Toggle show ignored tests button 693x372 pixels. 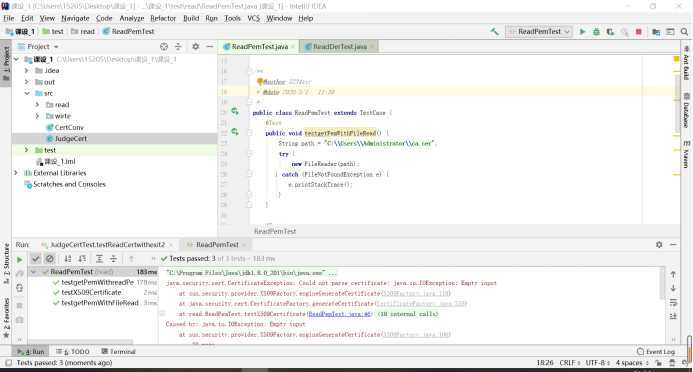[50, 259]
